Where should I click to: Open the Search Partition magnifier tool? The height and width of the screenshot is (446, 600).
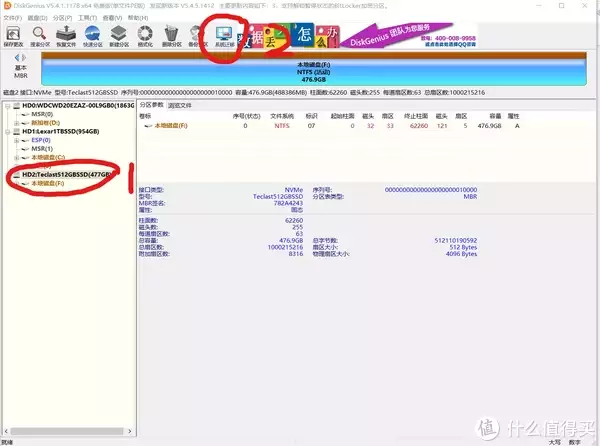click(40, 36)
